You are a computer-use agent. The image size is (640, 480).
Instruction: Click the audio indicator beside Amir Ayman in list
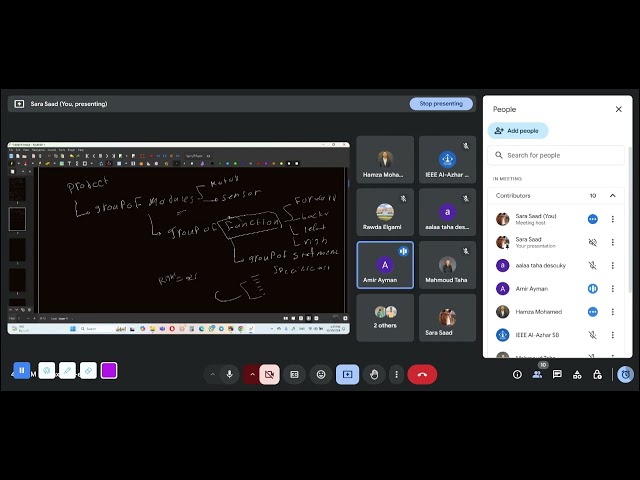coord(593,289)
